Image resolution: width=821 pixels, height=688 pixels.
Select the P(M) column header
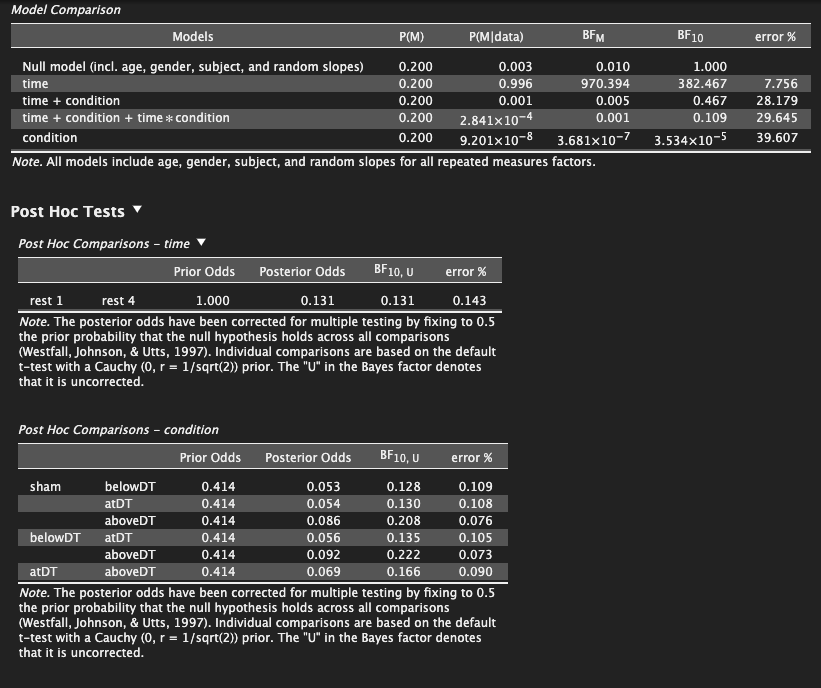(x=411, y=37)
